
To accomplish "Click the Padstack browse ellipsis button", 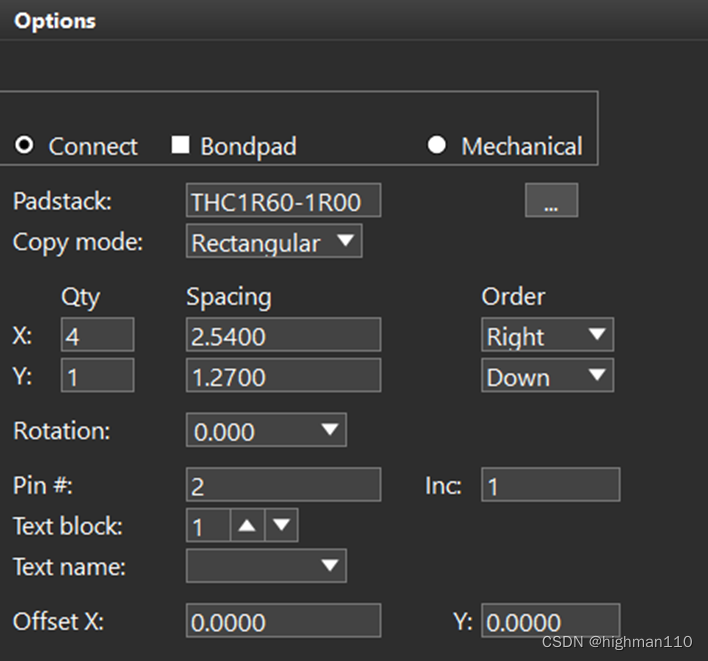I will point(551,201).
